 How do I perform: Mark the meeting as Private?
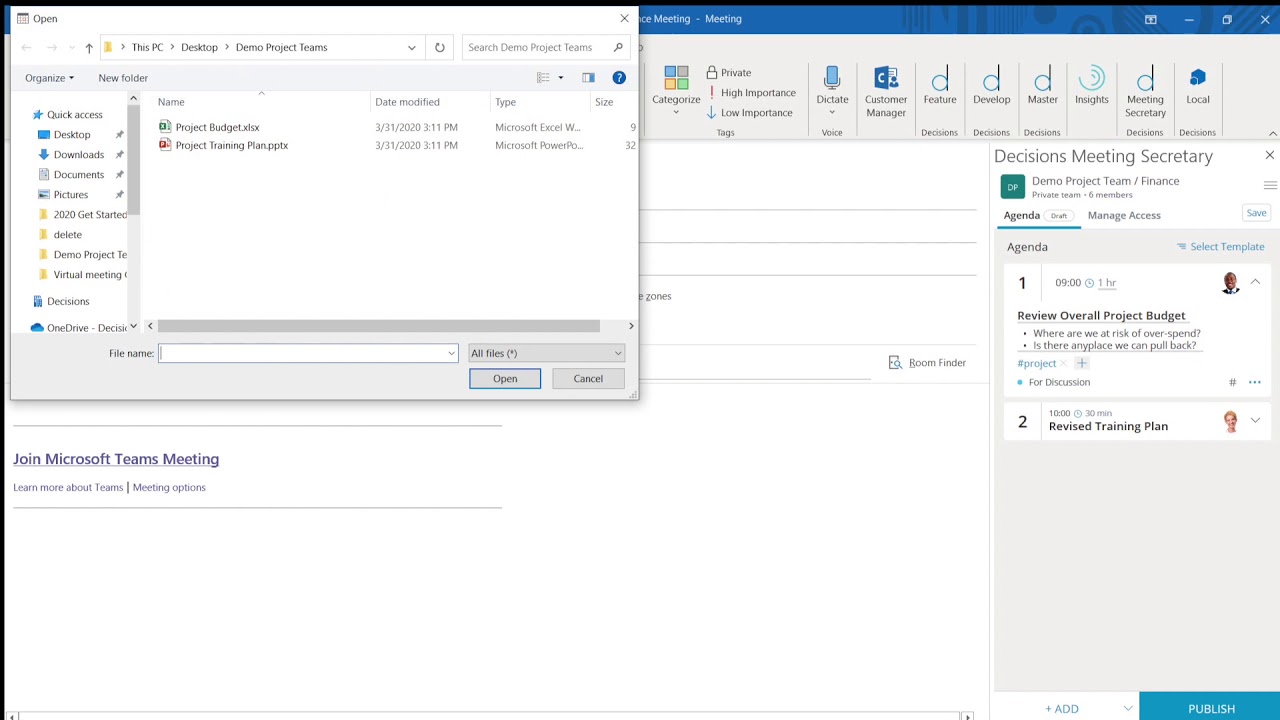[x=729, y=72]
